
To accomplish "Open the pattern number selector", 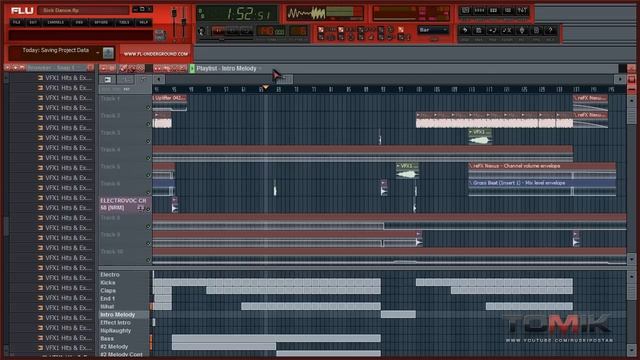I will coord(298,31).
